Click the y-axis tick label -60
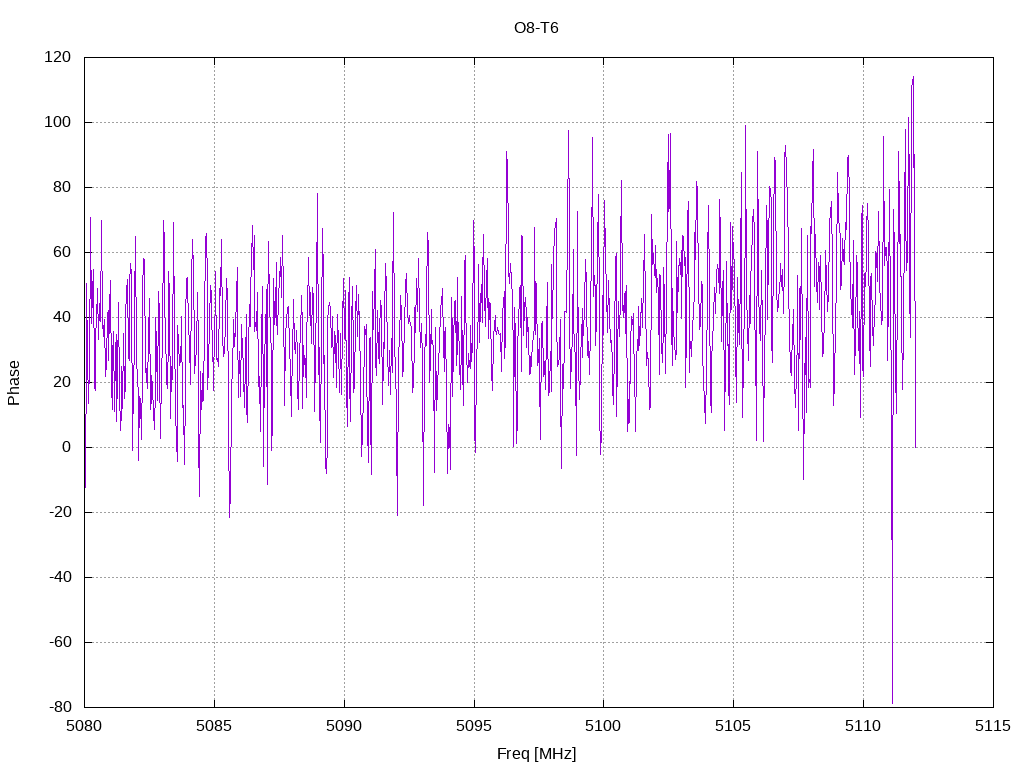Image resolution: width=1024 pixels, height=768 pixels. (x=60, y=642)
